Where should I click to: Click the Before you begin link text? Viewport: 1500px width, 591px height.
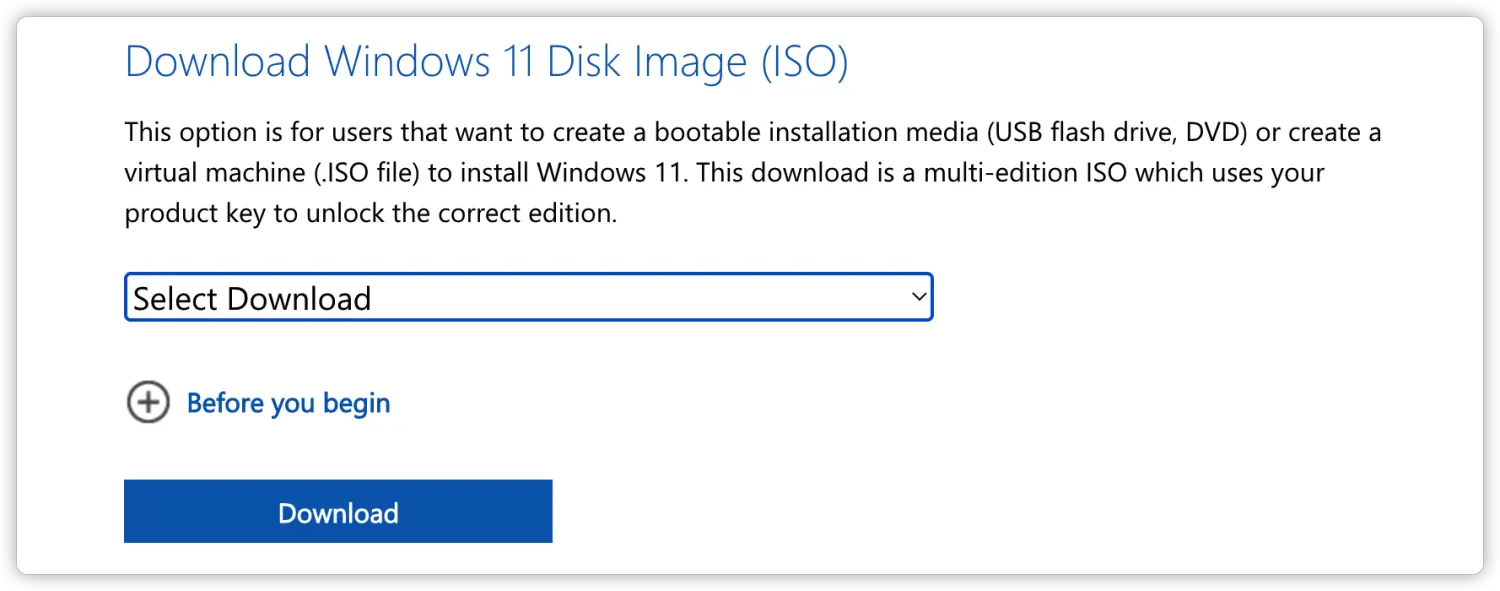click(x=288, y=403)
